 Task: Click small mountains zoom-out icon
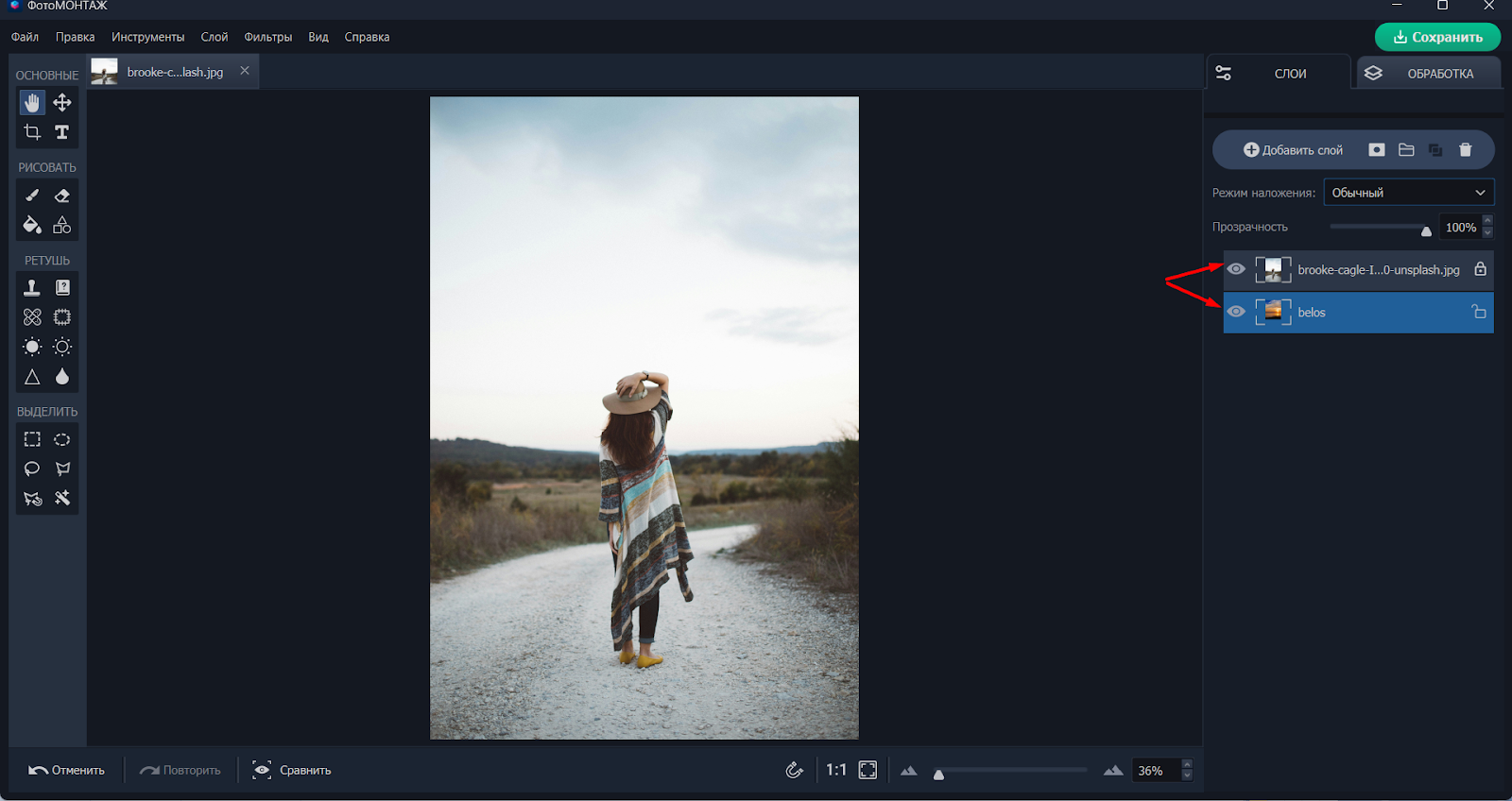tap(909, 771)
